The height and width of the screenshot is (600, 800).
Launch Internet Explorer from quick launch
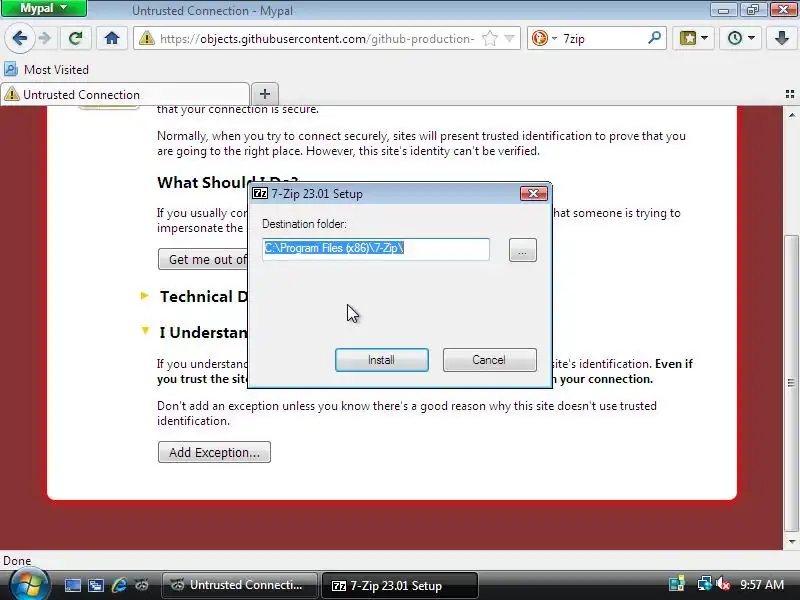coord(119,585)
